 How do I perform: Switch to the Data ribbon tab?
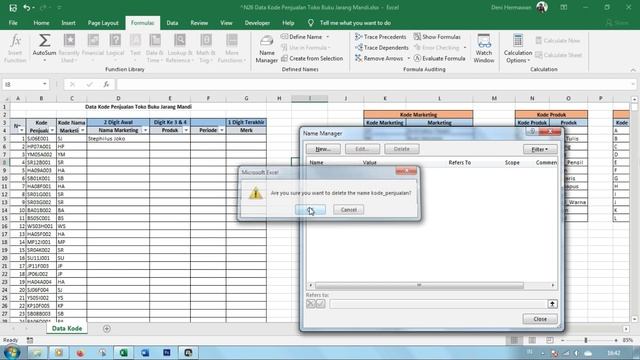point(172,23)
